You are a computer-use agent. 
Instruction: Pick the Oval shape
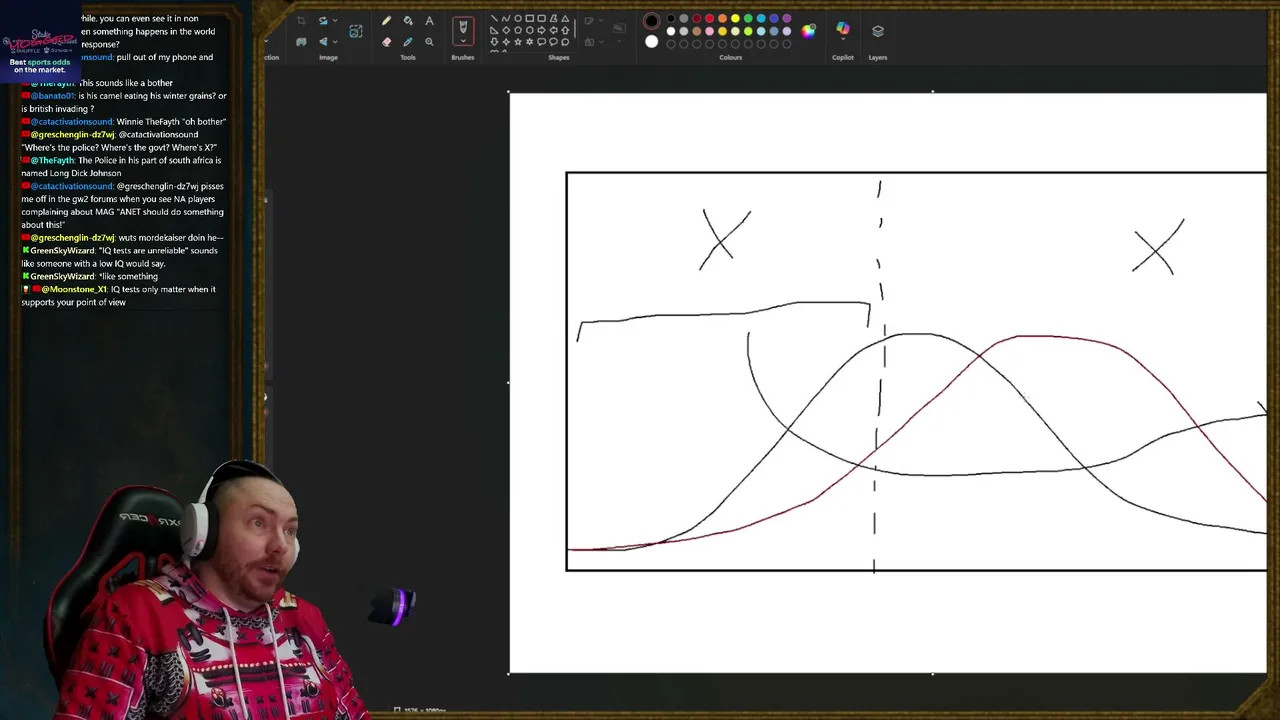pos(518,19)
